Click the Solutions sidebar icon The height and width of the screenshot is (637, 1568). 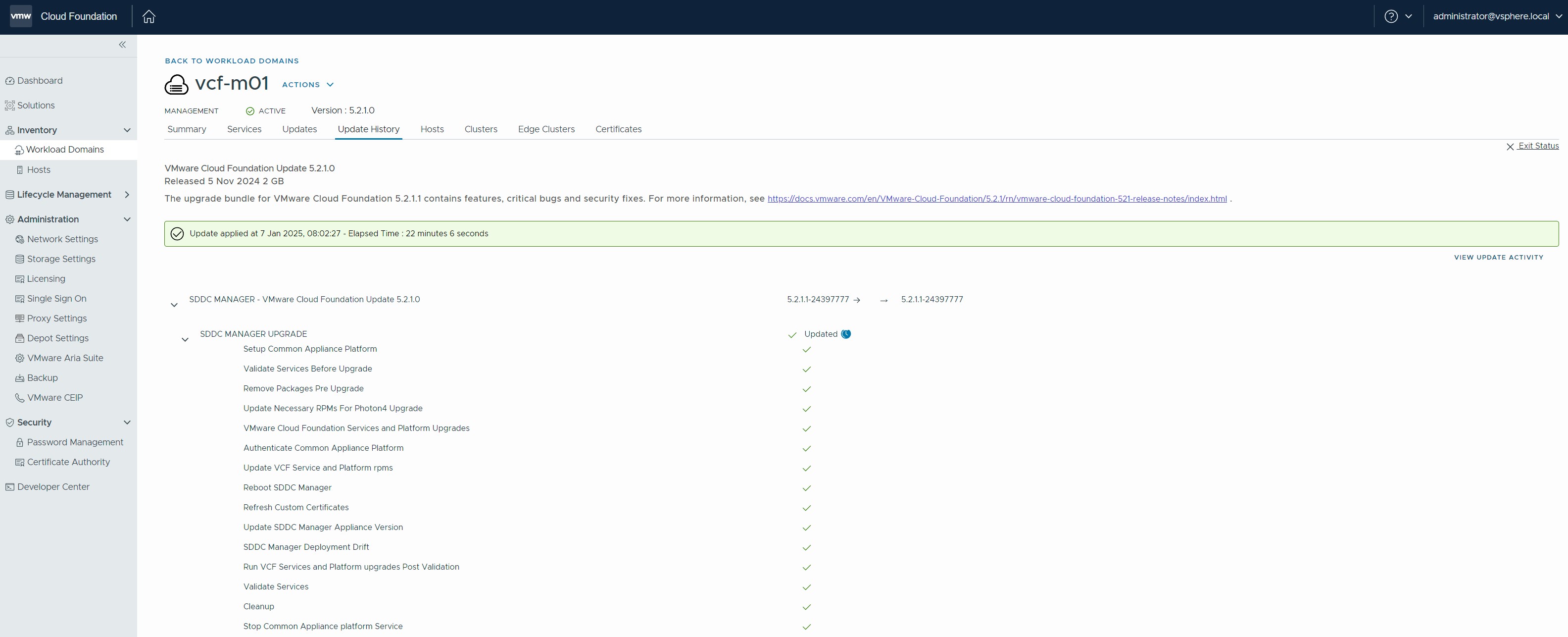pyautogui.click(x=10, y=106)
